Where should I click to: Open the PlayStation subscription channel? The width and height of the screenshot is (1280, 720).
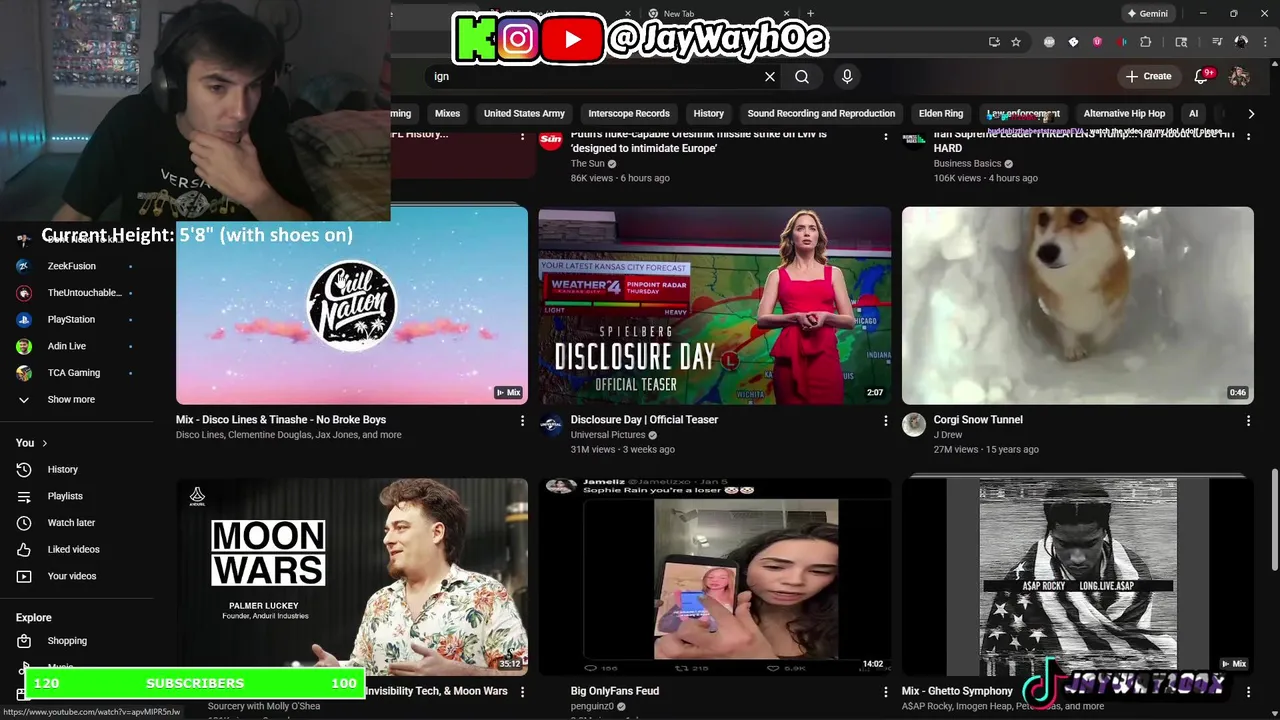(x=71, y=319)
